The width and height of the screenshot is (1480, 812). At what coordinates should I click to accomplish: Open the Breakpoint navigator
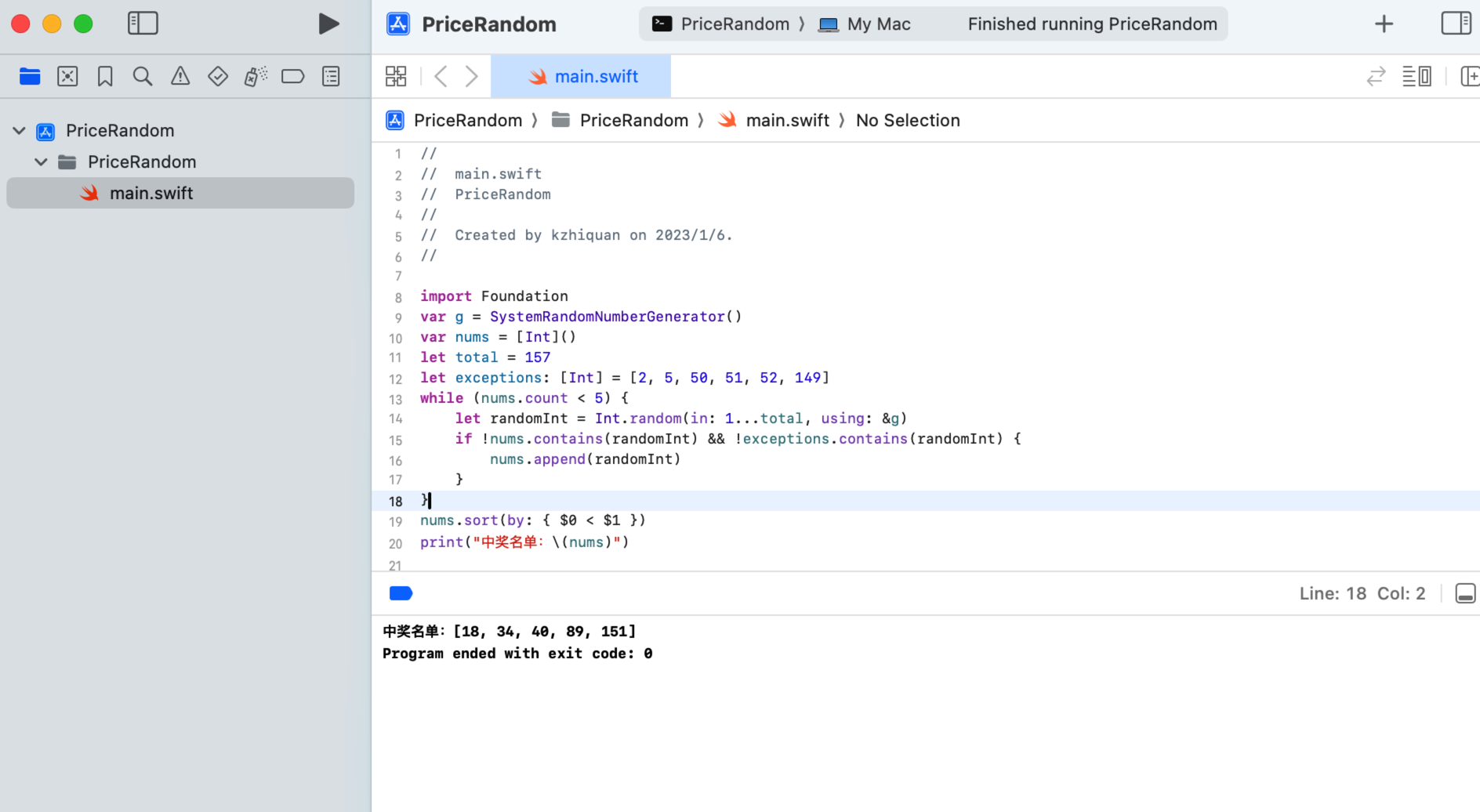[293, 76]
